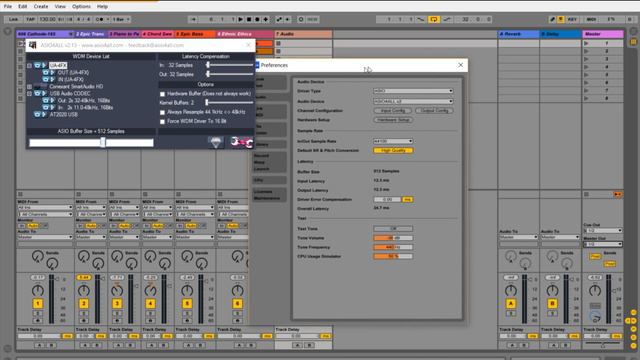Select the Master track header
Image resolution: width=640 pixels, height=360 pixels.
[x=602, y=34]
